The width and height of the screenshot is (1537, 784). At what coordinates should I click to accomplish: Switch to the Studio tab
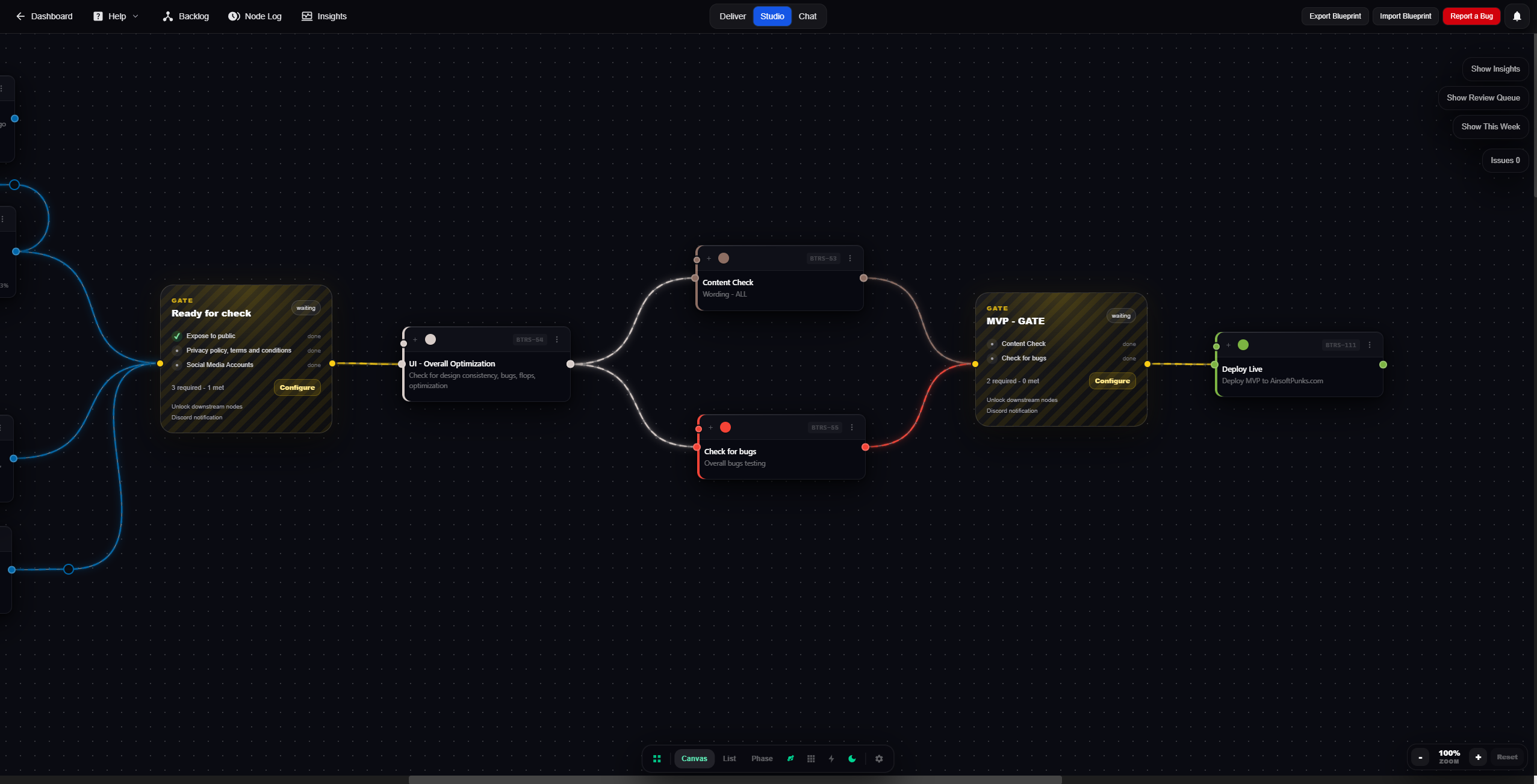(x=772, y=16)
